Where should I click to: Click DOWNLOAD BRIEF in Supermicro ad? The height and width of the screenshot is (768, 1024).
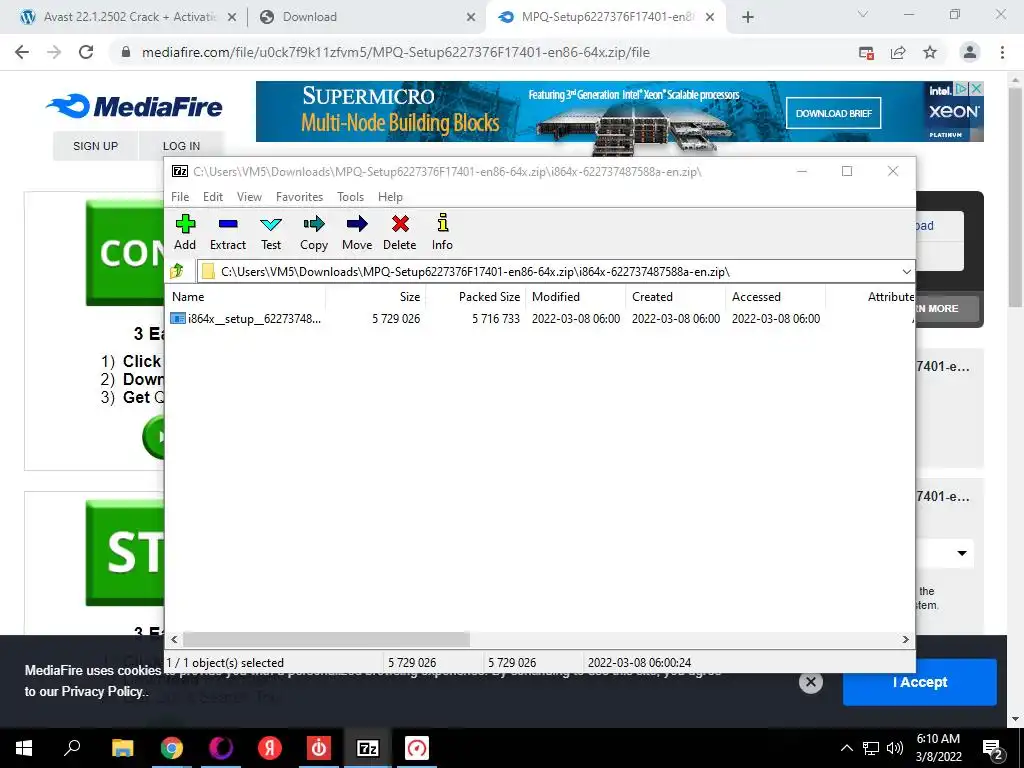pyautogui.click(x=833, y=113)
